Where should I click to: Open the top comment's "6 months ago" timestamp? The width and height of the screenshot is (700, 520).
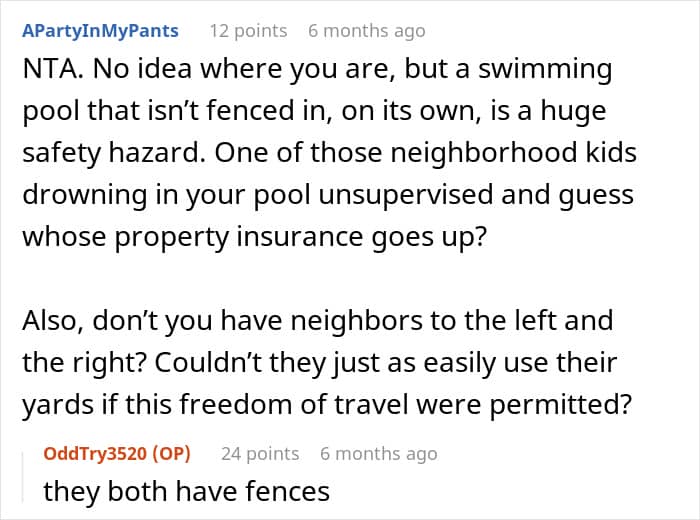click(x=367, y=31)
